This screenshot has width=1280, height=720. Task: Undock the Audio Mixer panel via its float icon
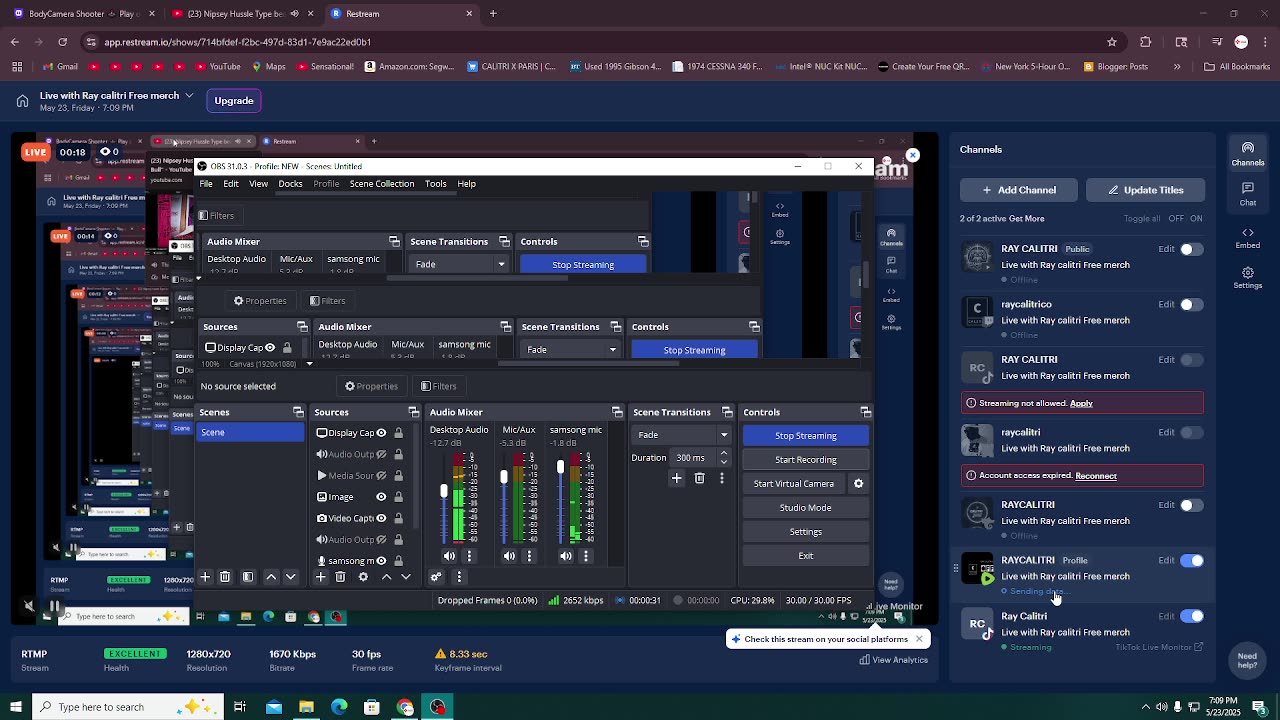[x=617, y=412]
